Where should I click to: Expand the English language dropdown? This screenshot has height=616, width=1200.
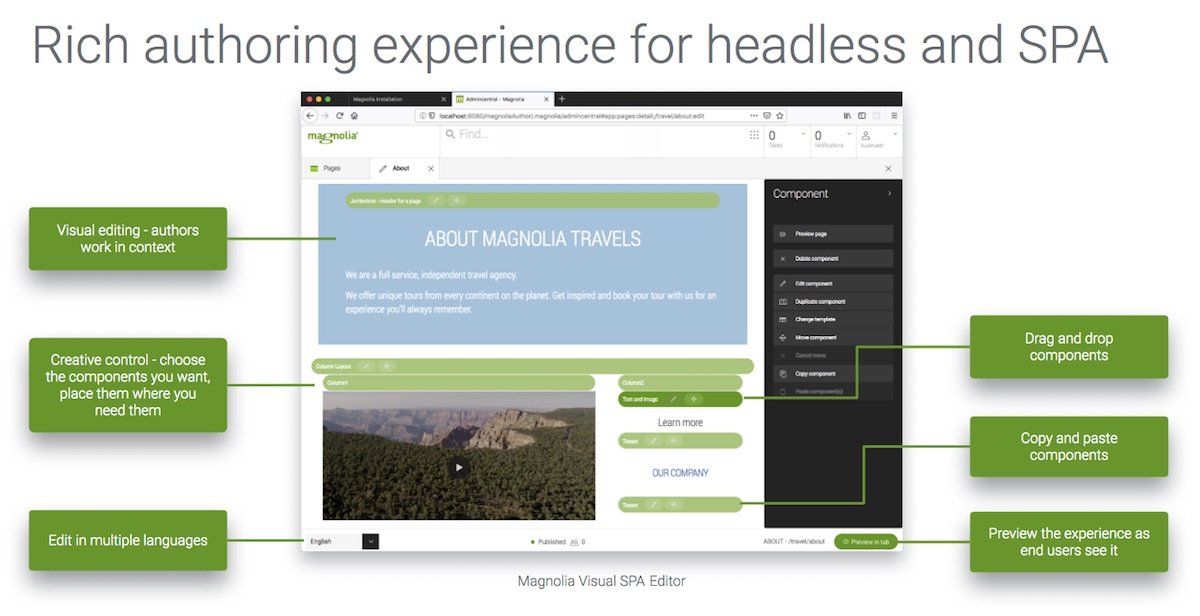[369, 541]
